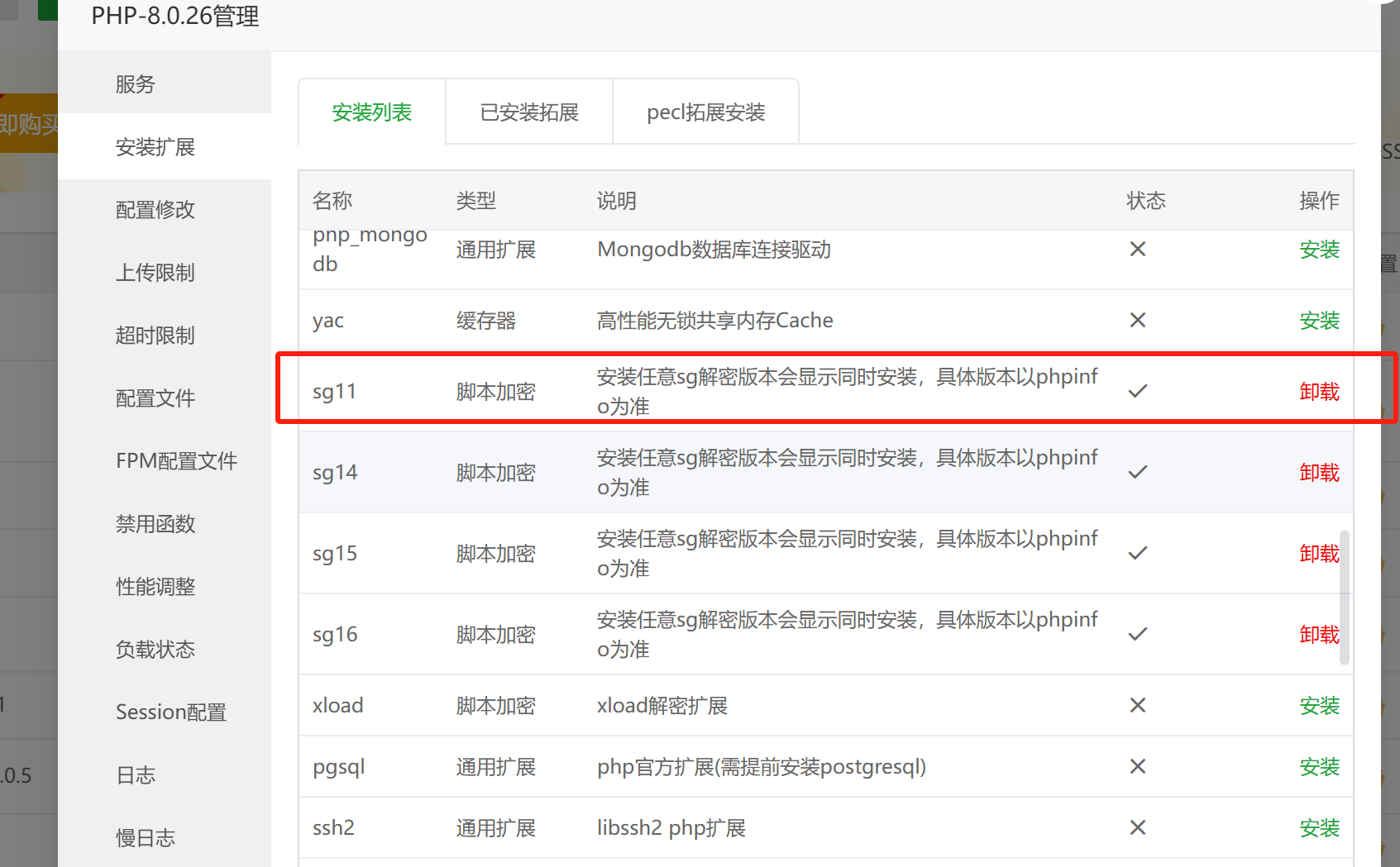Click Mongodb数据库连接驱动 description
This screenshot has height=867, width=1400.
714,250
